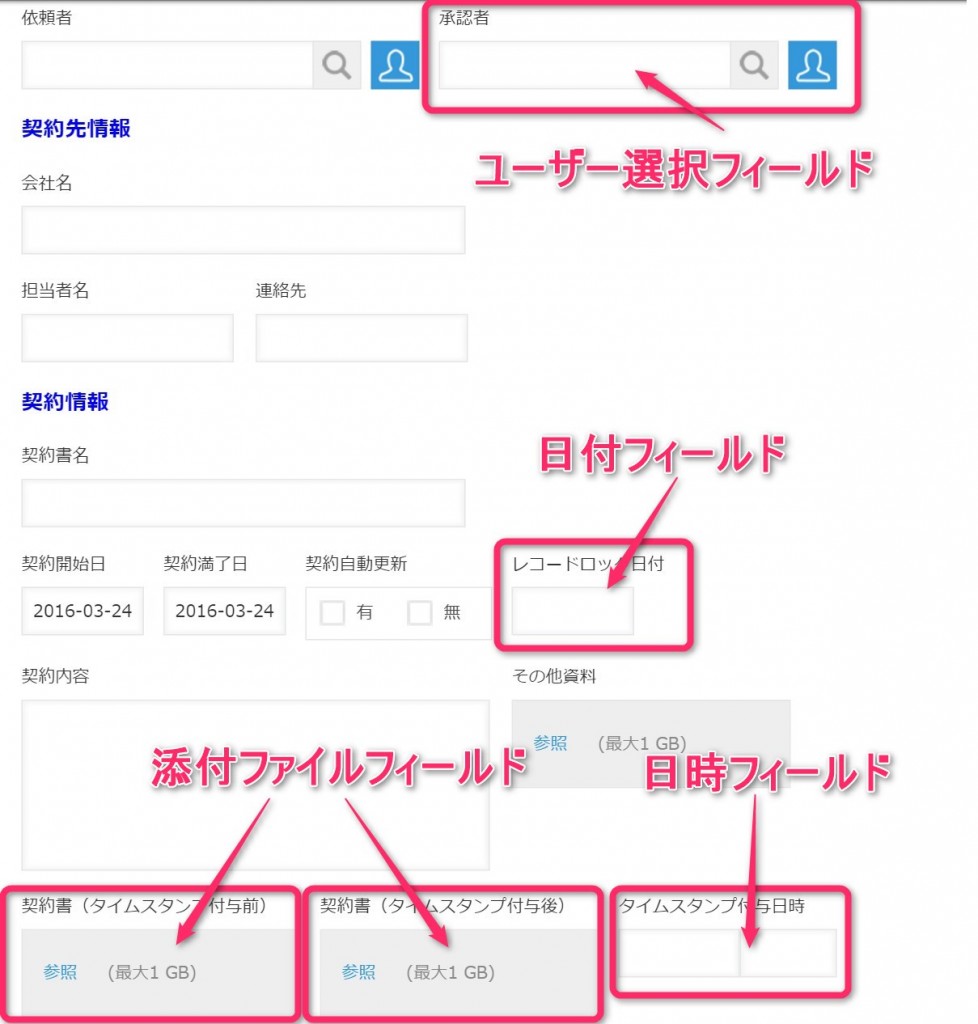Click the レコードロック日付 date field
The image size is (978, 1024).
573,611
